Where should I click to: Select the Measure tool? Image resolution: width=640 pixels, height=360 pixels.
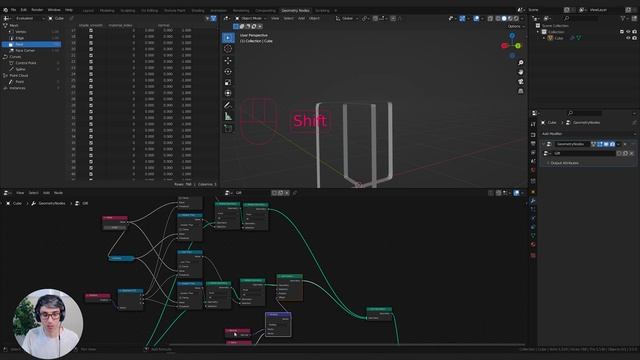tap(228, 116)
